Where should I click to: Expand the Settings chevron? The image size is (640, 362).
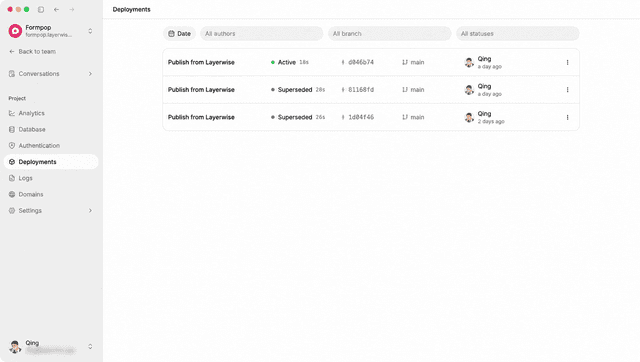(90, 211)
